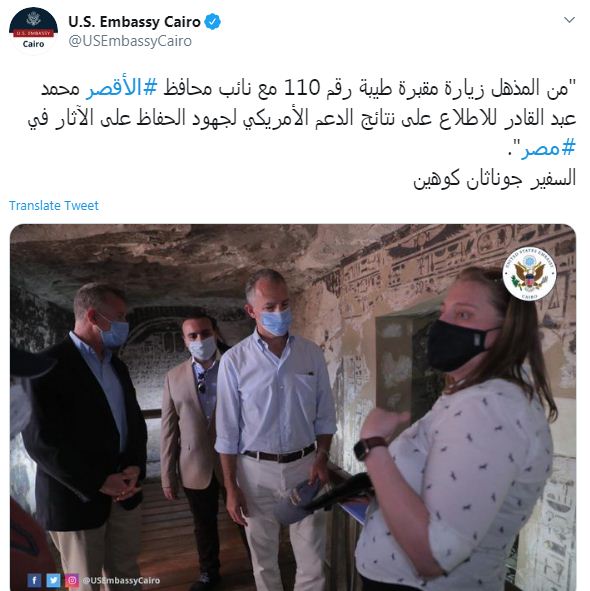Open the U.S. Embassy Cairo display name
Viewport: 590px width, 591px height.
pyautogui.click(x=134, y=22)
